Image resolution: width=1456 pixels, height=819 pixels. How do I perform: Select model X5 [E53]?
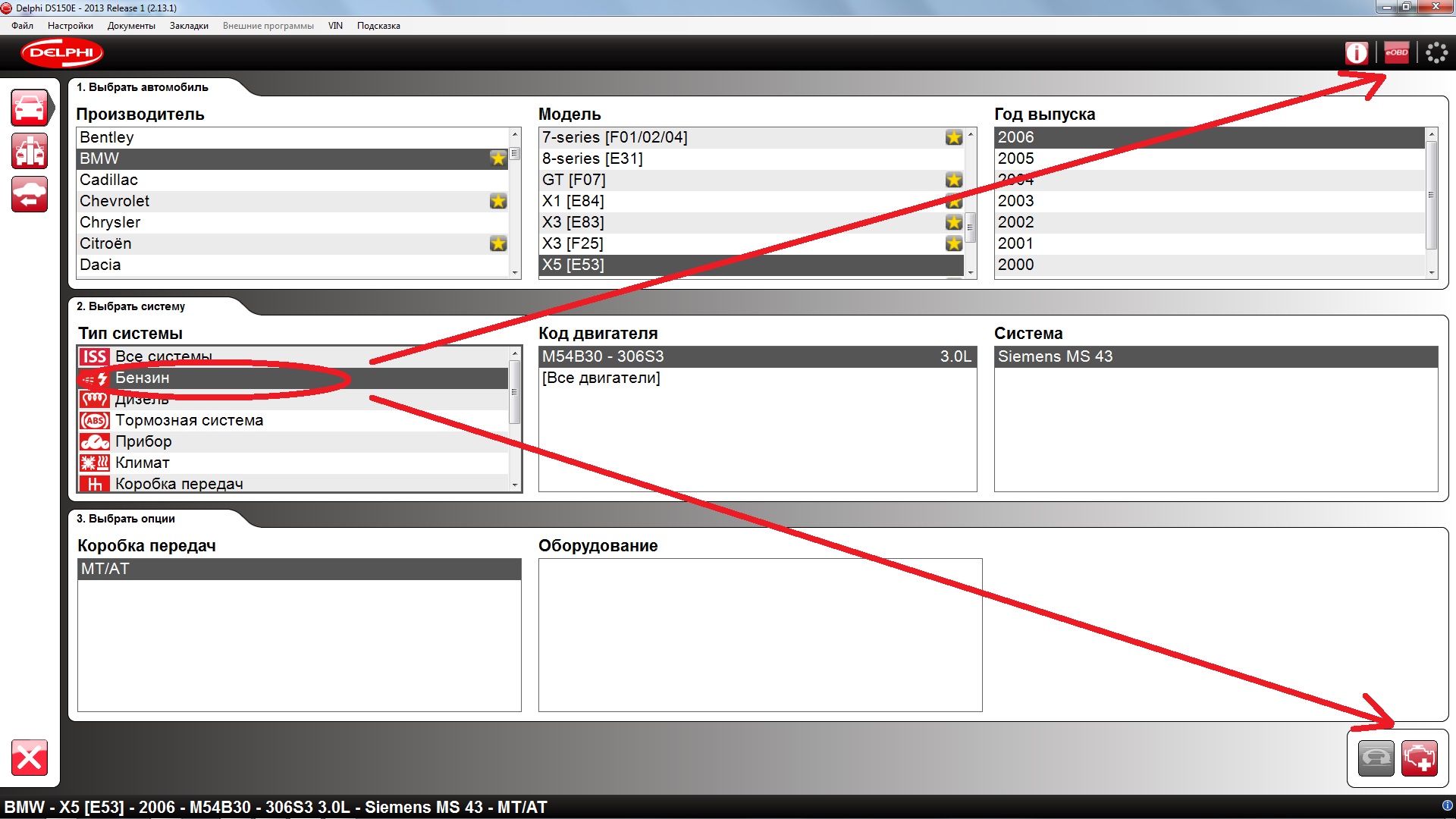752,265
